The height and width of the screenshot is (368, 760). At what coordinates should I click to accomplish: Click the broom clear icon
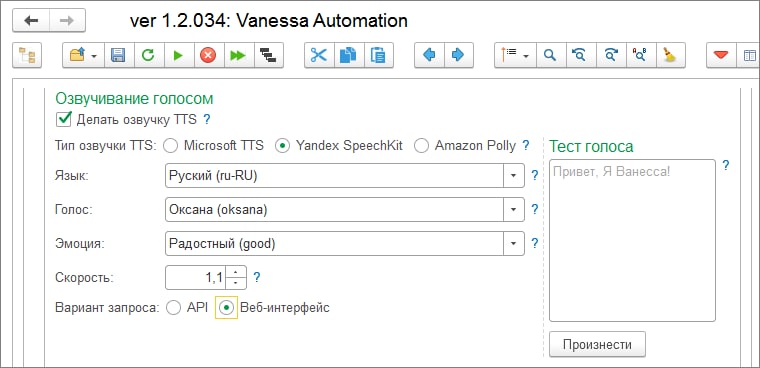click(x=670, y=55)
